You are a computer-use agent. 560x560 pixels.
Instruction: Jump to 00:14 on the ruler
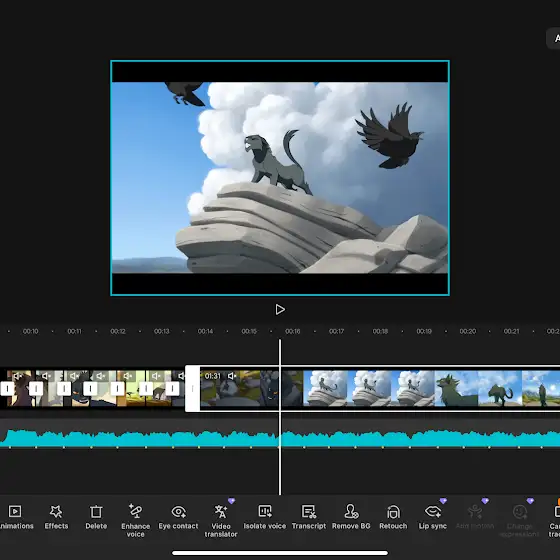click(205, 331)
